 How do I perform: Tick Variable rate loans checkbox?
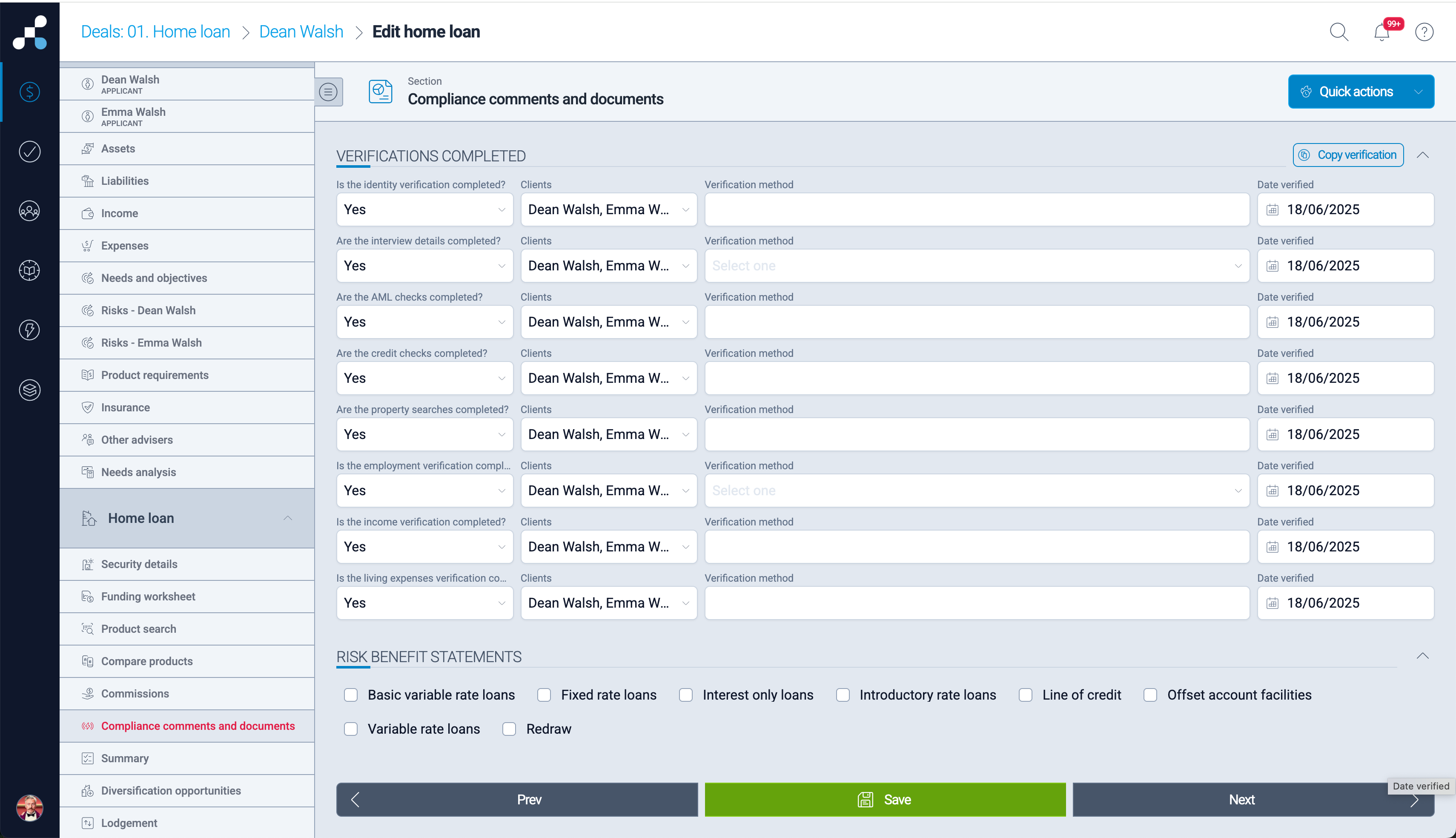coord(351,729)
